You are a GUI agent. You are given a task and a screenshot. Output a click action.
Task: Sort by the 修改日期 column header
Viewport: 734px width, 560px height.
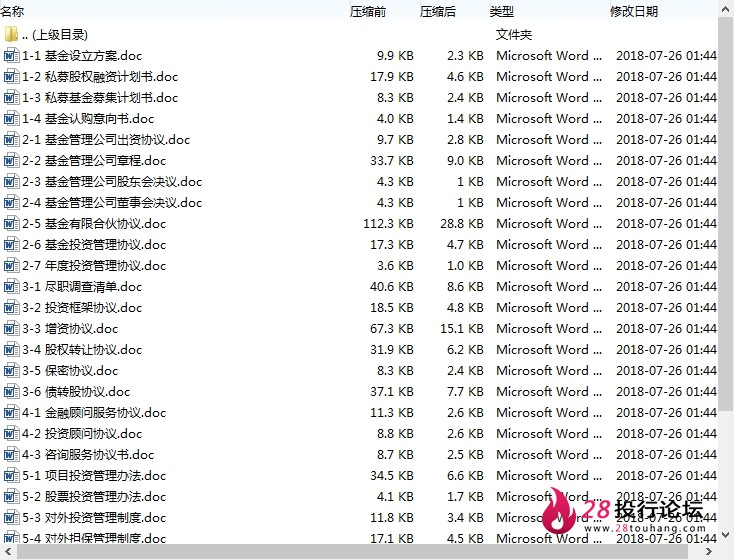(x=634, y=11)
